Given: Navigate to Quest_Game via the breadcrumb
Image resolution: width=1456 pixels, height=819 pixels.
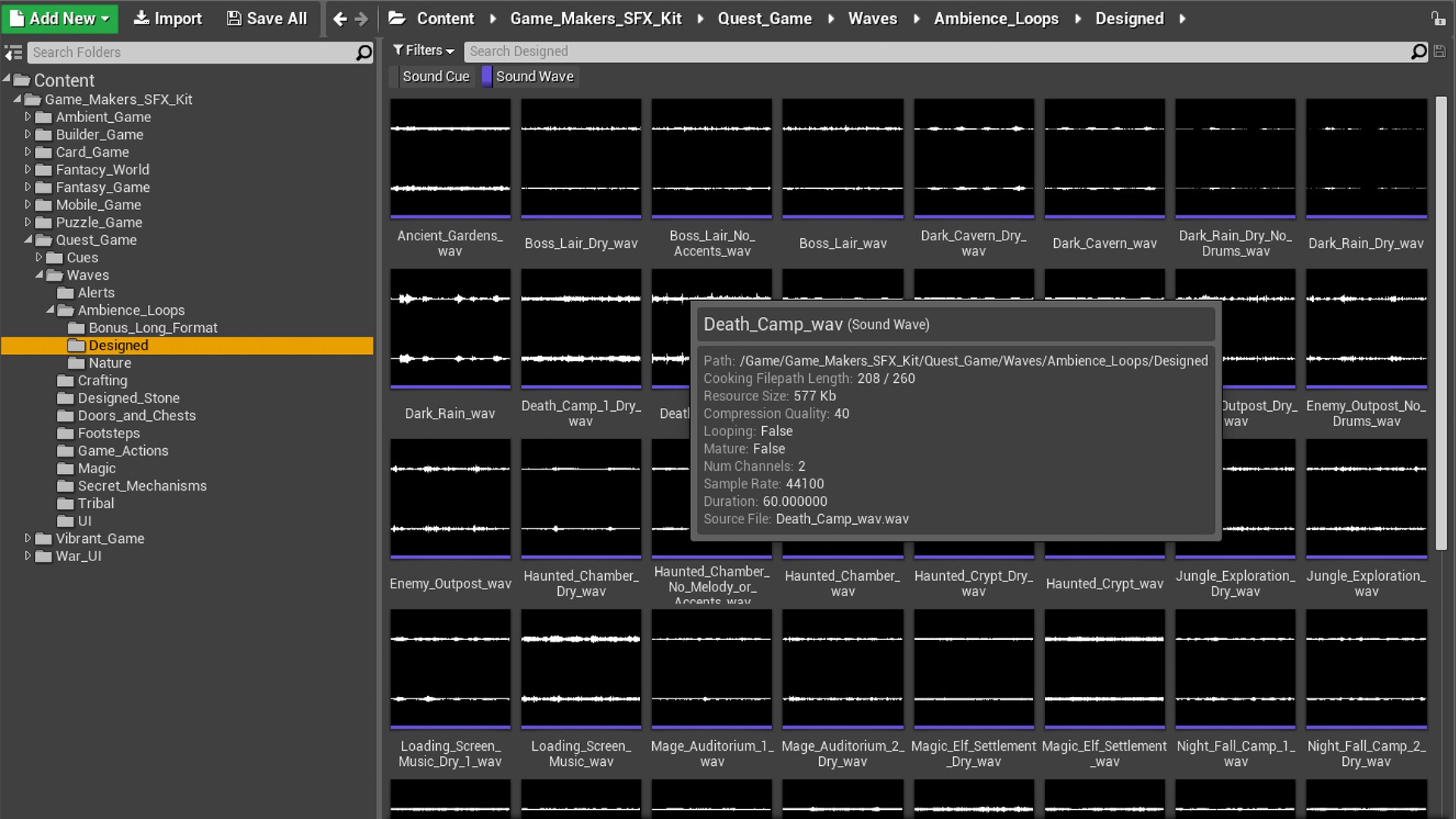Looking at the screenshot, I should pos(764,18).
